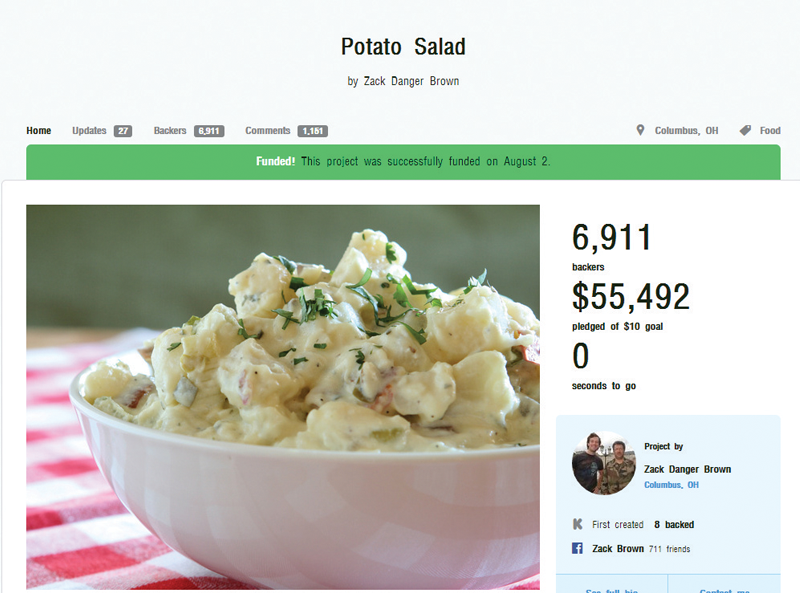800x593 pixels.
Task: Click the blue Columbus, OH link under creator
Action: tap(671, 485)
